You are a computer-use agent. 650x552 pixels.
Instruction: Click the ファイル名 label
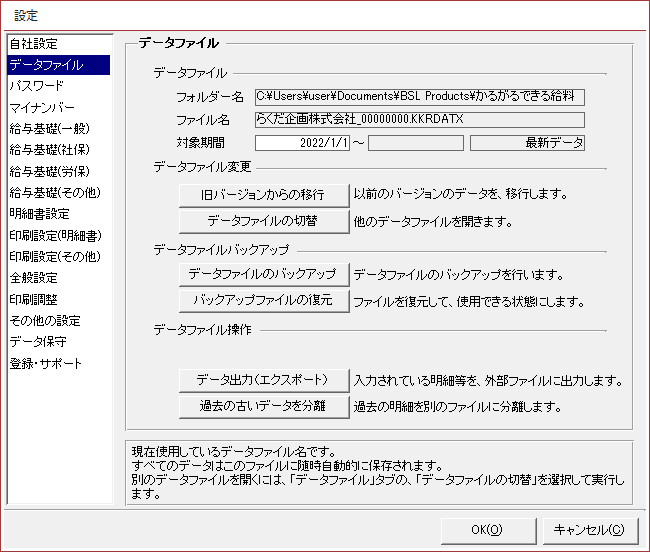pyautogui.click(x=203, y=120)
